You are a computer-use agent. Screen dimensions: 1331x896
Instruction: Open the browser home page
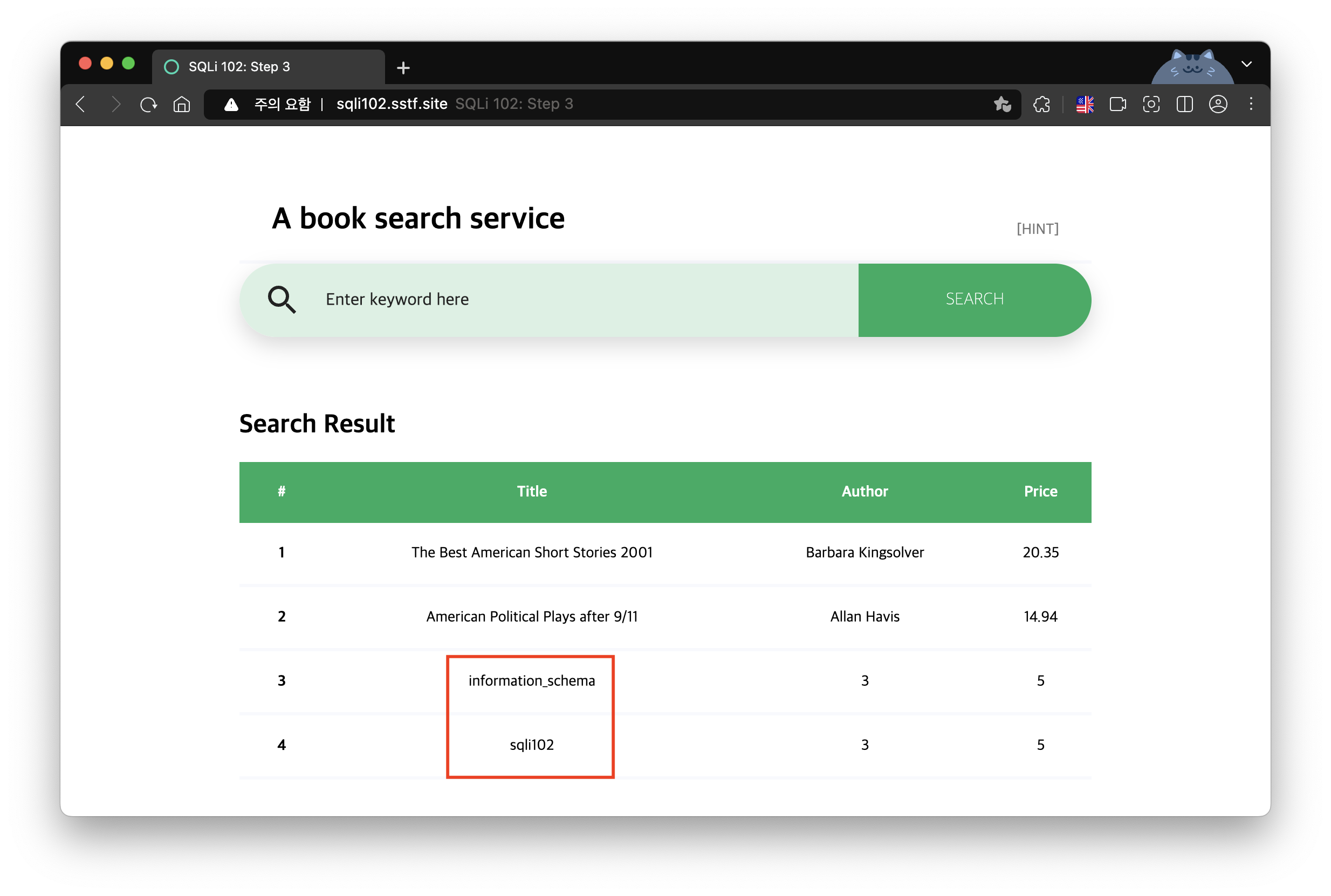pos(182,104)
